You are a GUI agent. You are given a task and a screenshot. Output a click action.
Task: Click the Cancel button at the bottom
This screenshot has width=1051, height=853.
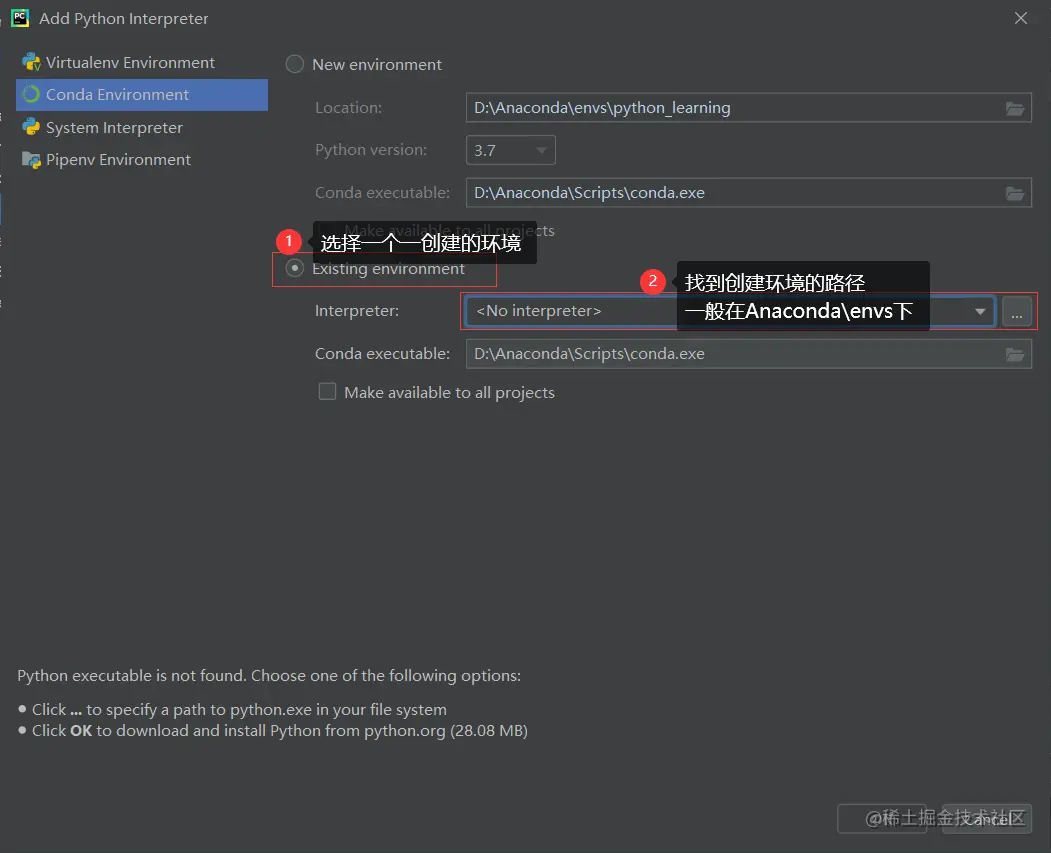tap(987, 819)
